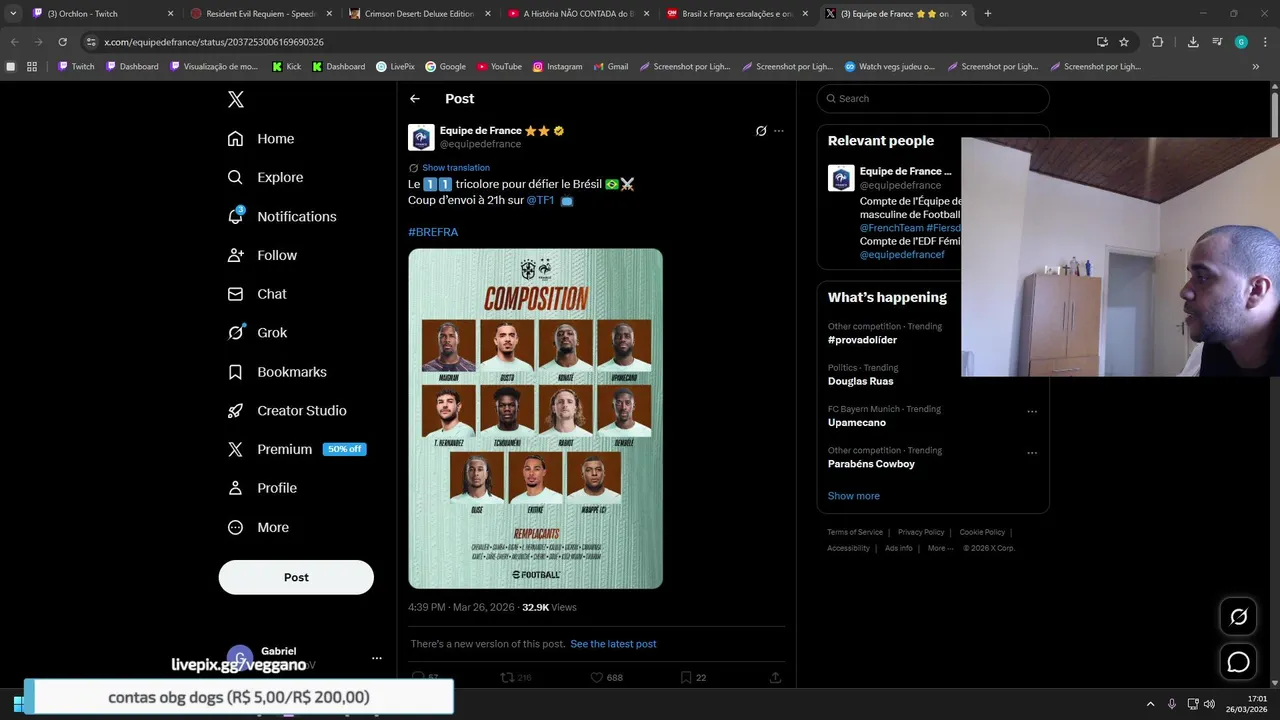This screenshot has height=720, width=1280.
Task: Switch to Resident Evil Requiem tab
Action: coord(261,14)
